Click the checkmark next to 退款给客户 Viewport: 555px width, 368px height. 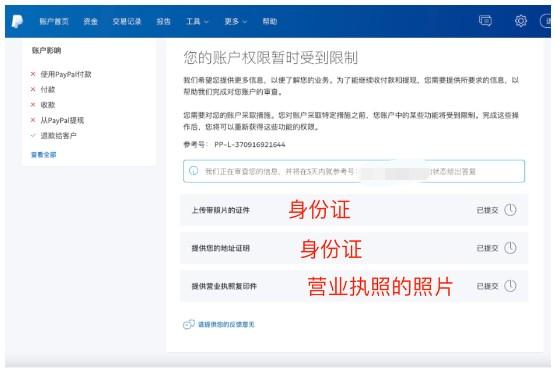33,136
